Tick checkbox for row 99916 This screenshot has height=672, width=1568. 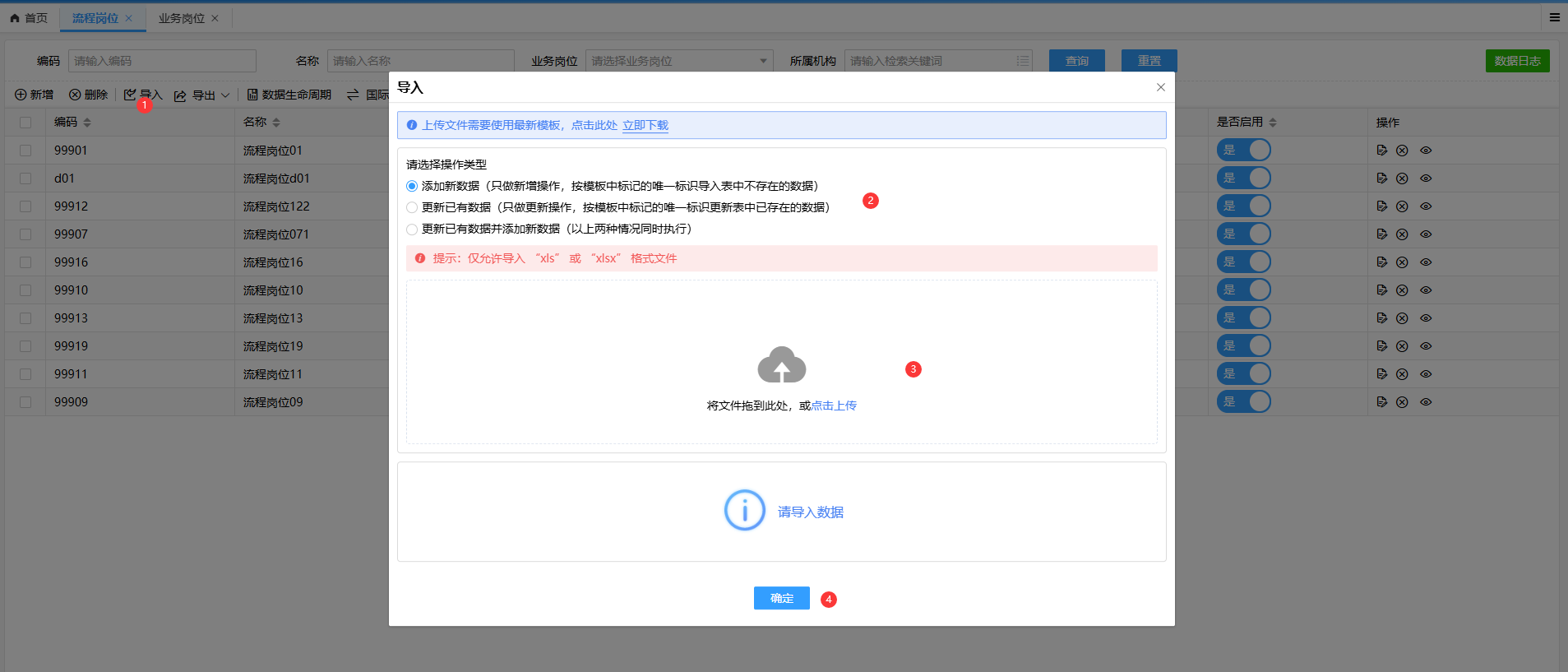coord(25,262)
